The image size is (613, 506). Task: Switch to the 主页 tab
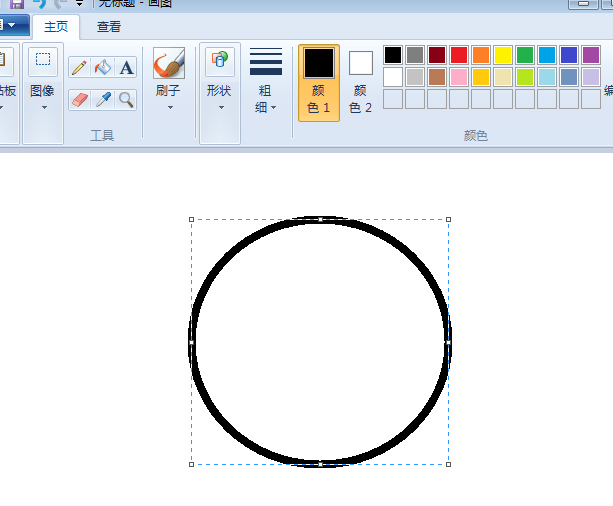click(56, 27)
